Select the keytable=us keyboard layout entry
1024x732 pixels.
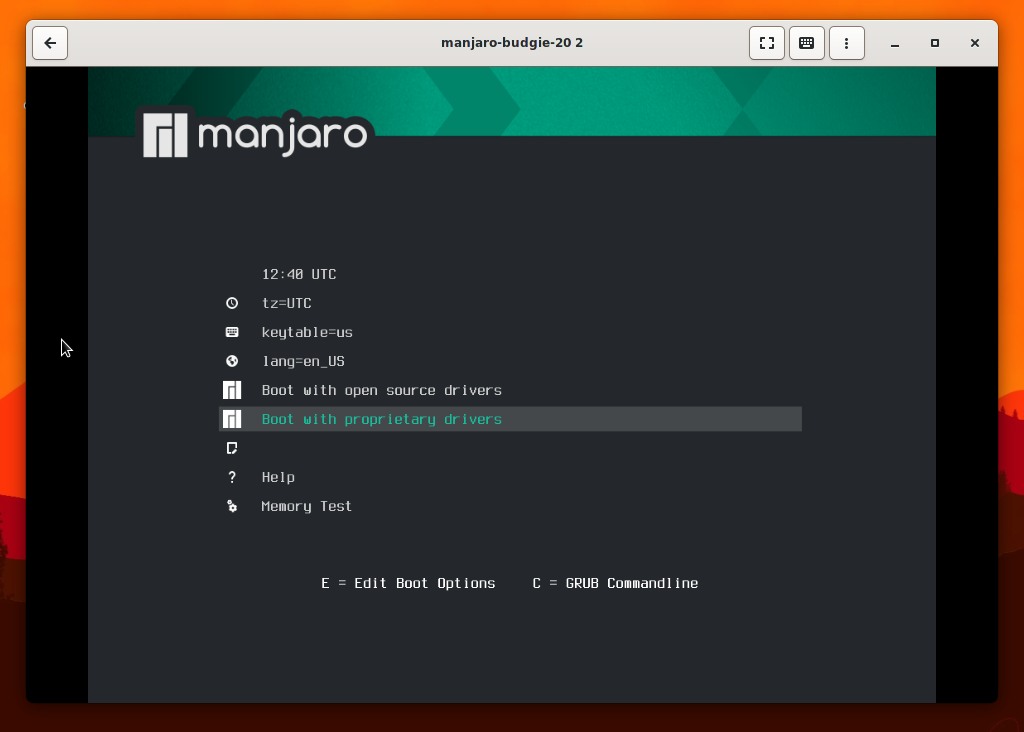coord(307,332)
